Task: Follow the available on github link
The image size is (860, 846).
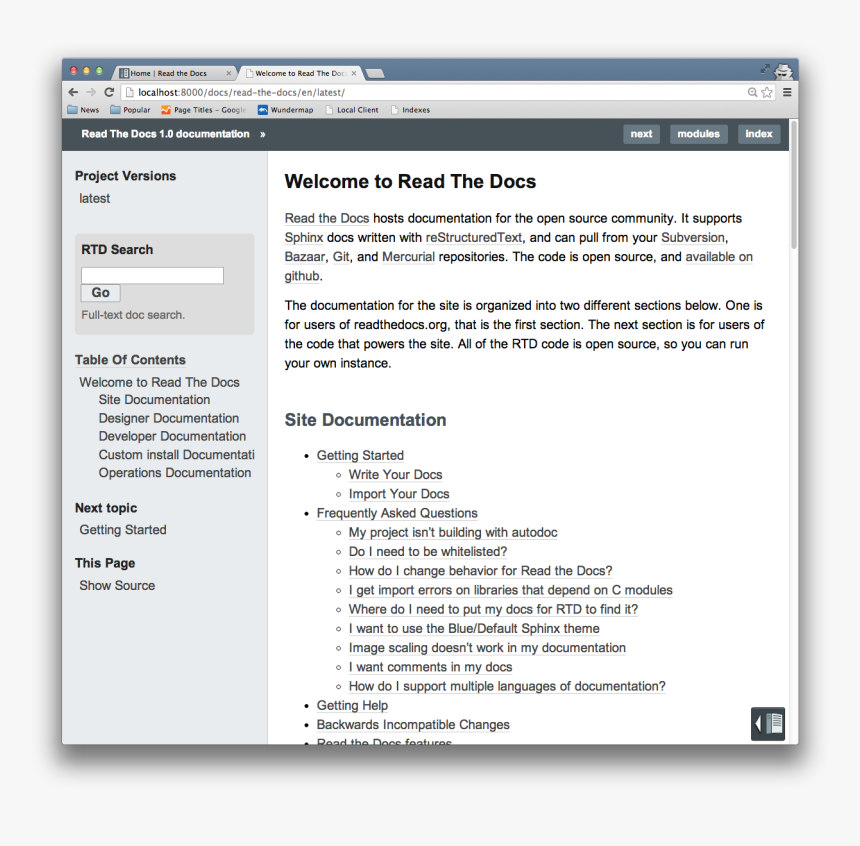Action: [x=719, y=257]
